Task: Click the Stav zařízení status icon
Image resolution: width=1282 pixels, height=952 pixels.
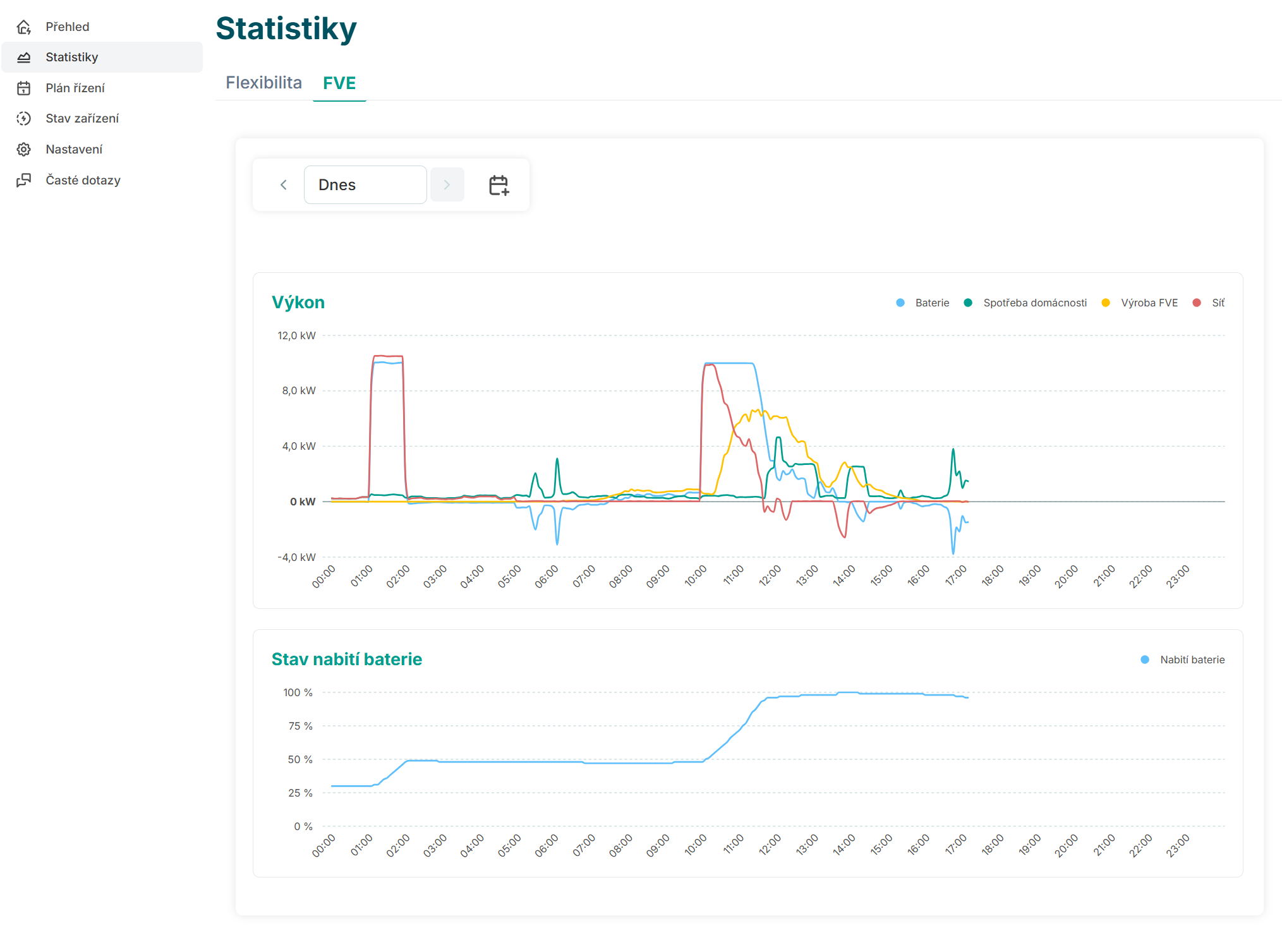Action: tap(24, 118)
